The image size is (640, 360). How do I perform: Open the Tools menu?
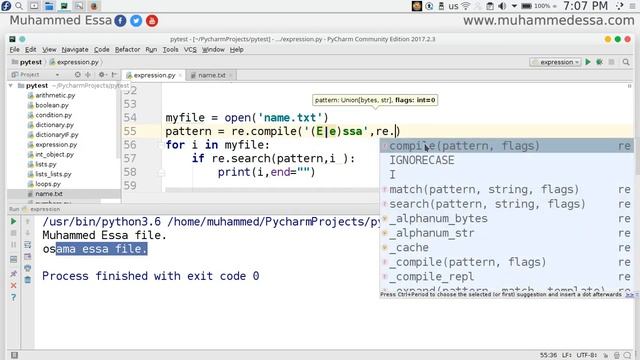(170, 49)
